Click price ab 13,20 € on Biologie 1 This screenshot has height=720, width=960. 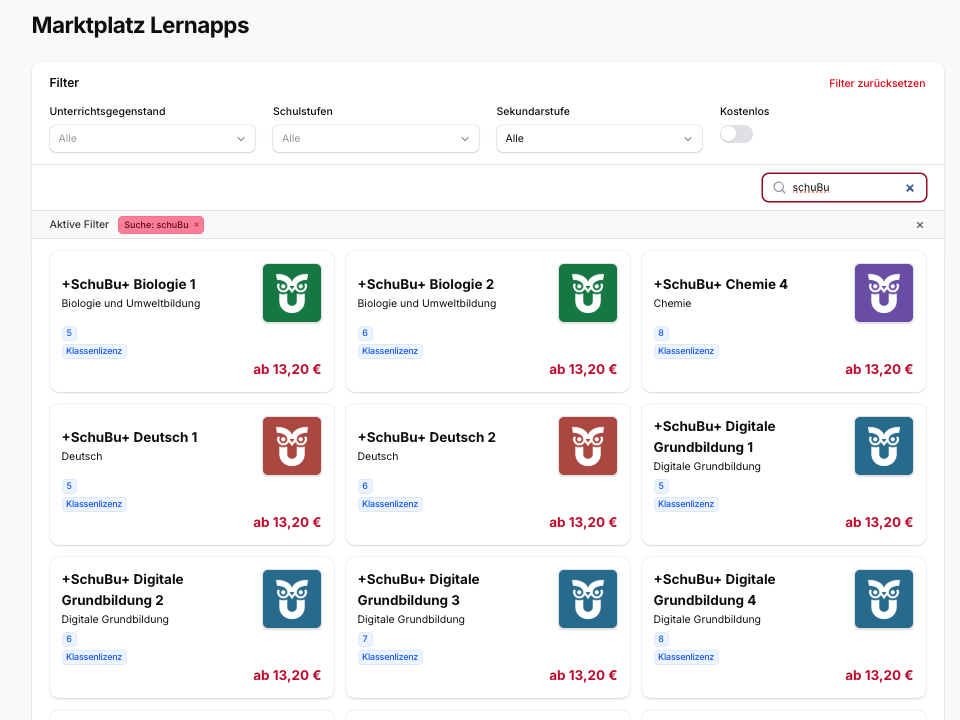(287, 369)
